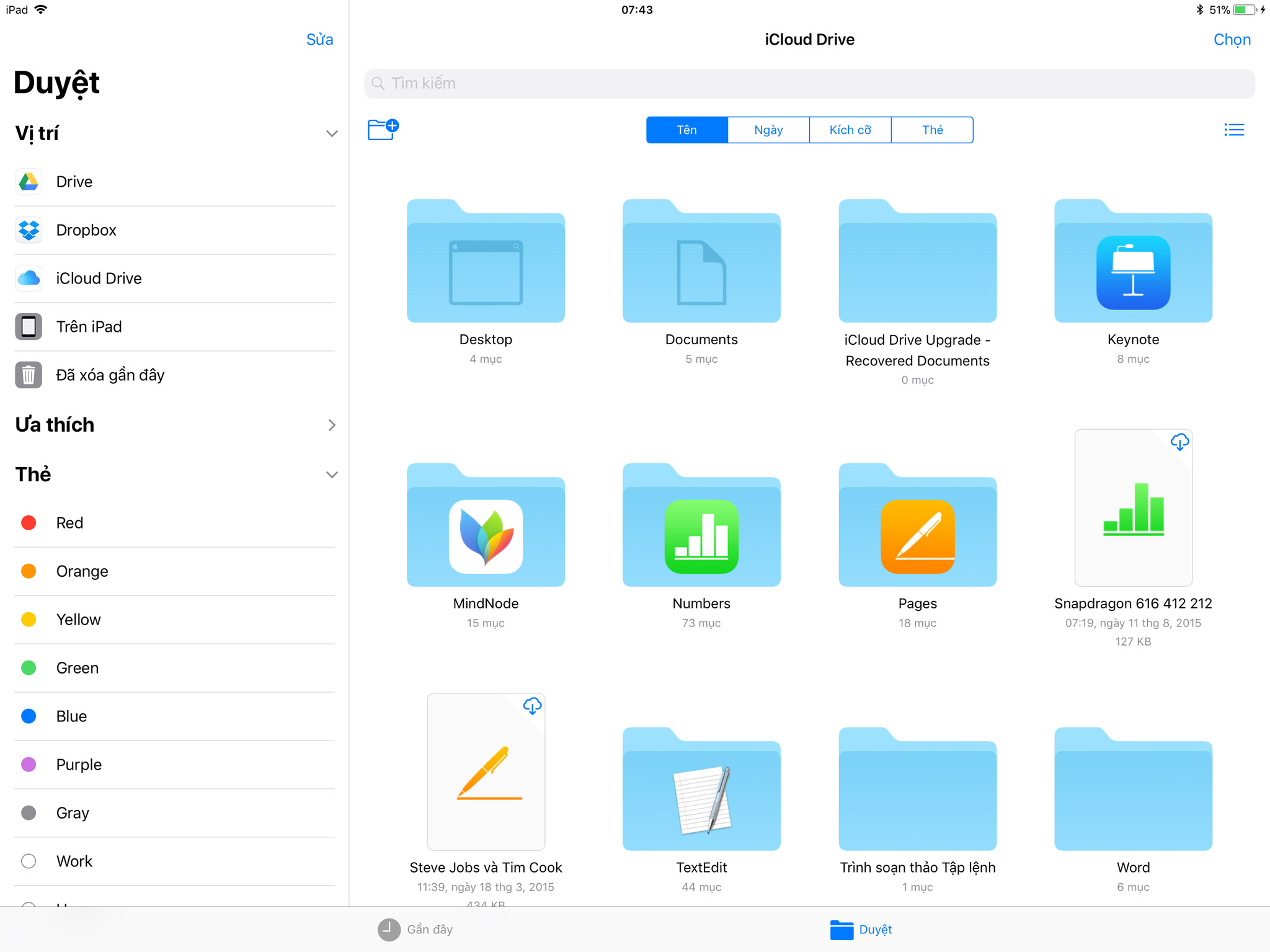Viewport: 1270px width, 952px height.
Task: Open the Desktop folder
Action: tap(486, 260)
